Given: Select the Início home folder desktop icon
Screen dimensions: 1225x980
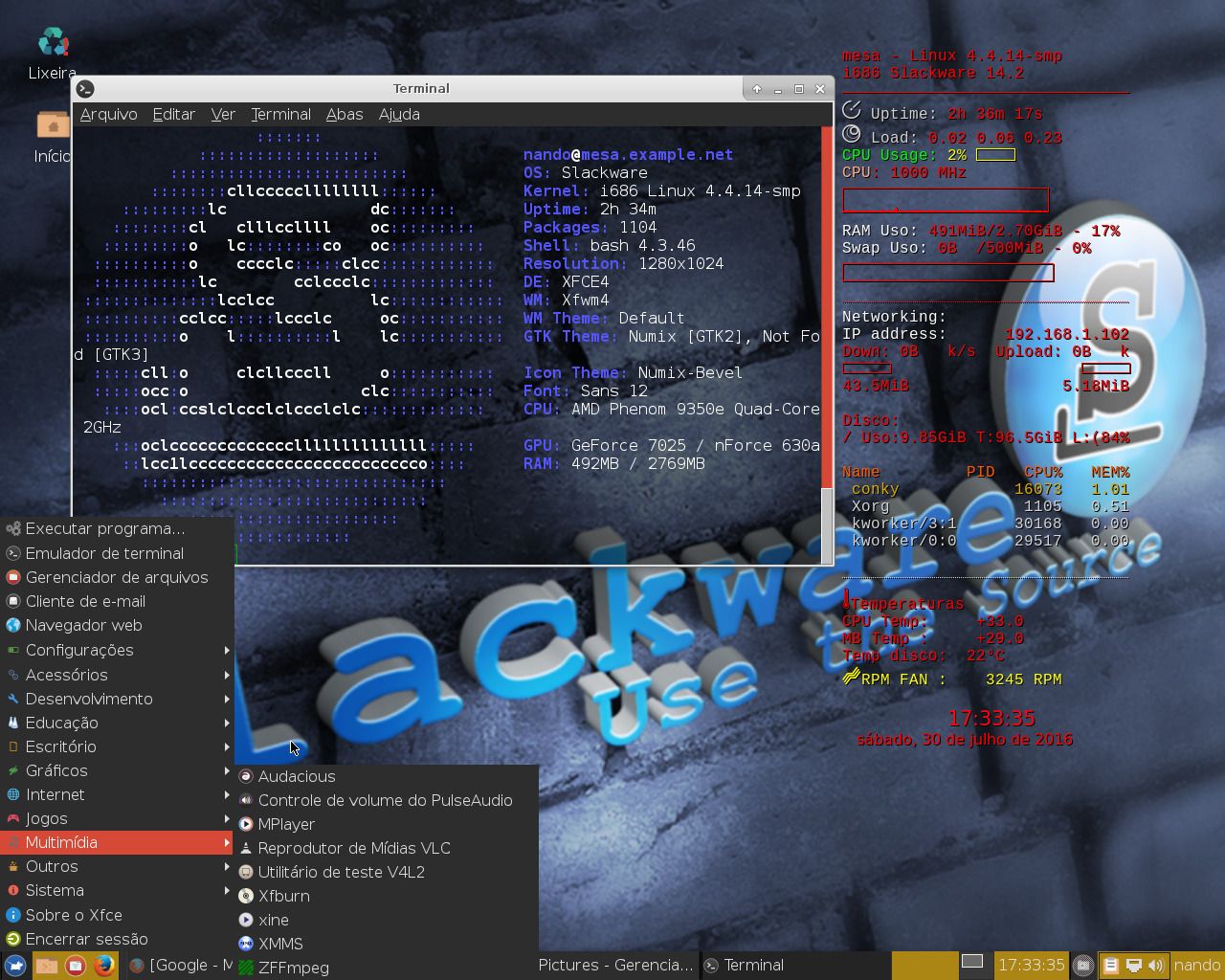Looking at the screenshot, I should click(53, 137).
